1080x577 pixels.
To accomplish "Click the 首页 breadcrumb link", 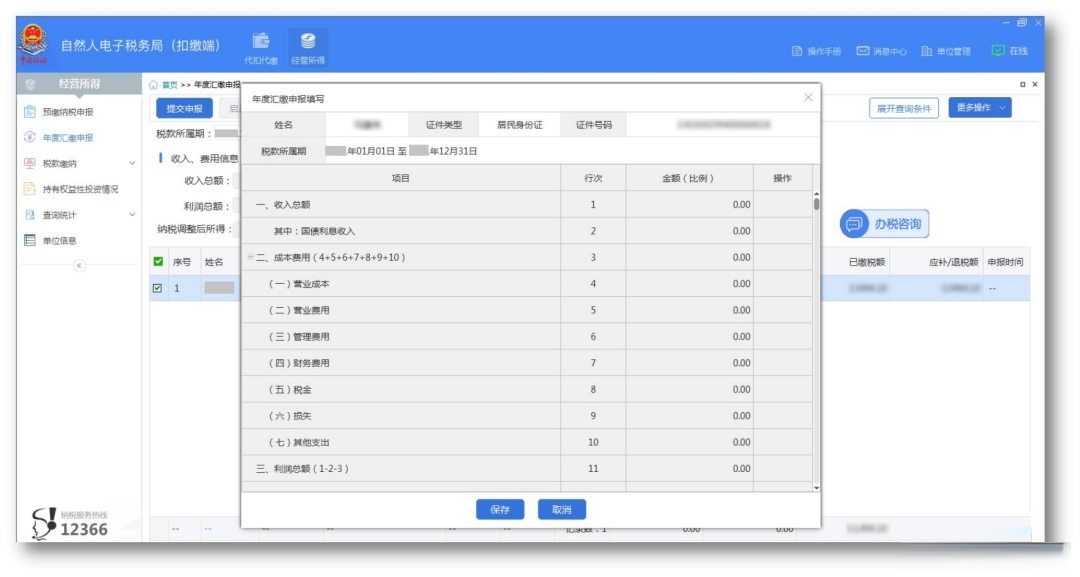I will (x=169, y=85).
